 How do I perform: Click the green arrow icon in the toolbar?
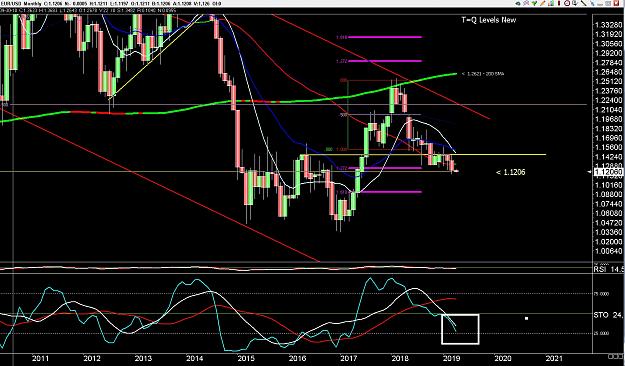535,3
